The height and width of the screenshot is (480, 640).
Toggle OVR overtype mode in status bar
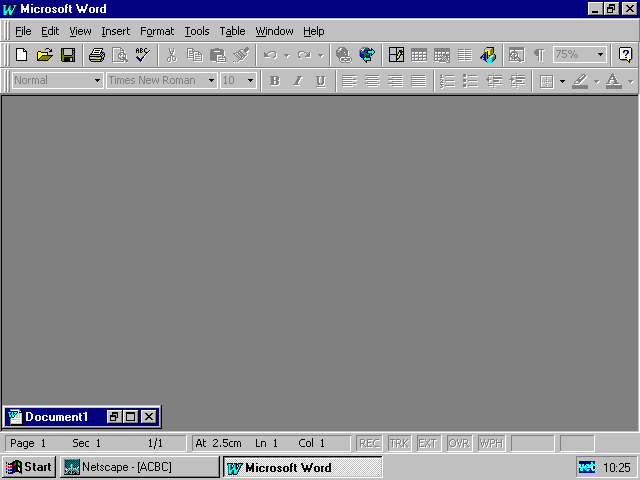point(459,443)
